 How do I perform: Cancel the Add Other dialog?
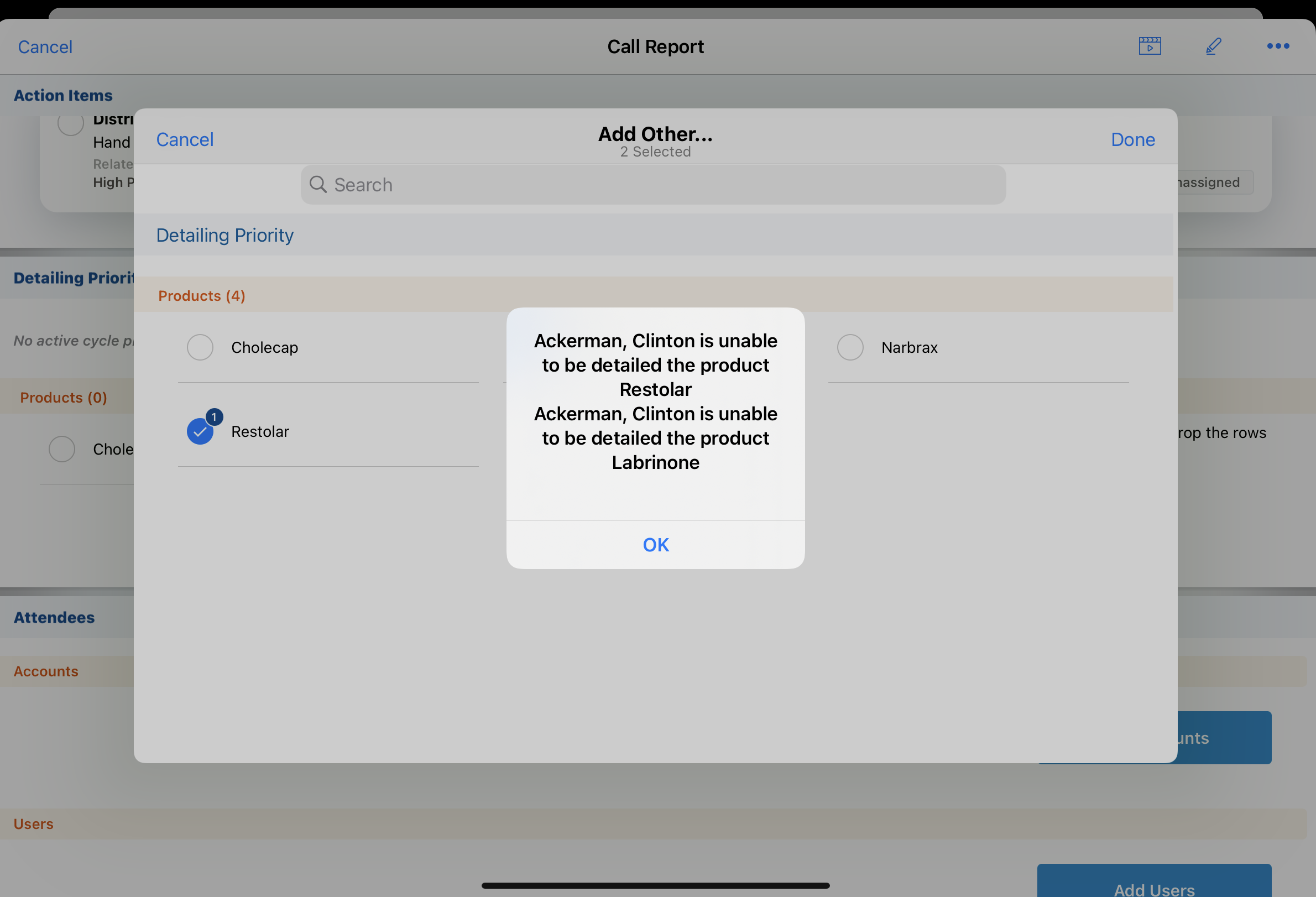click(185, 139)
